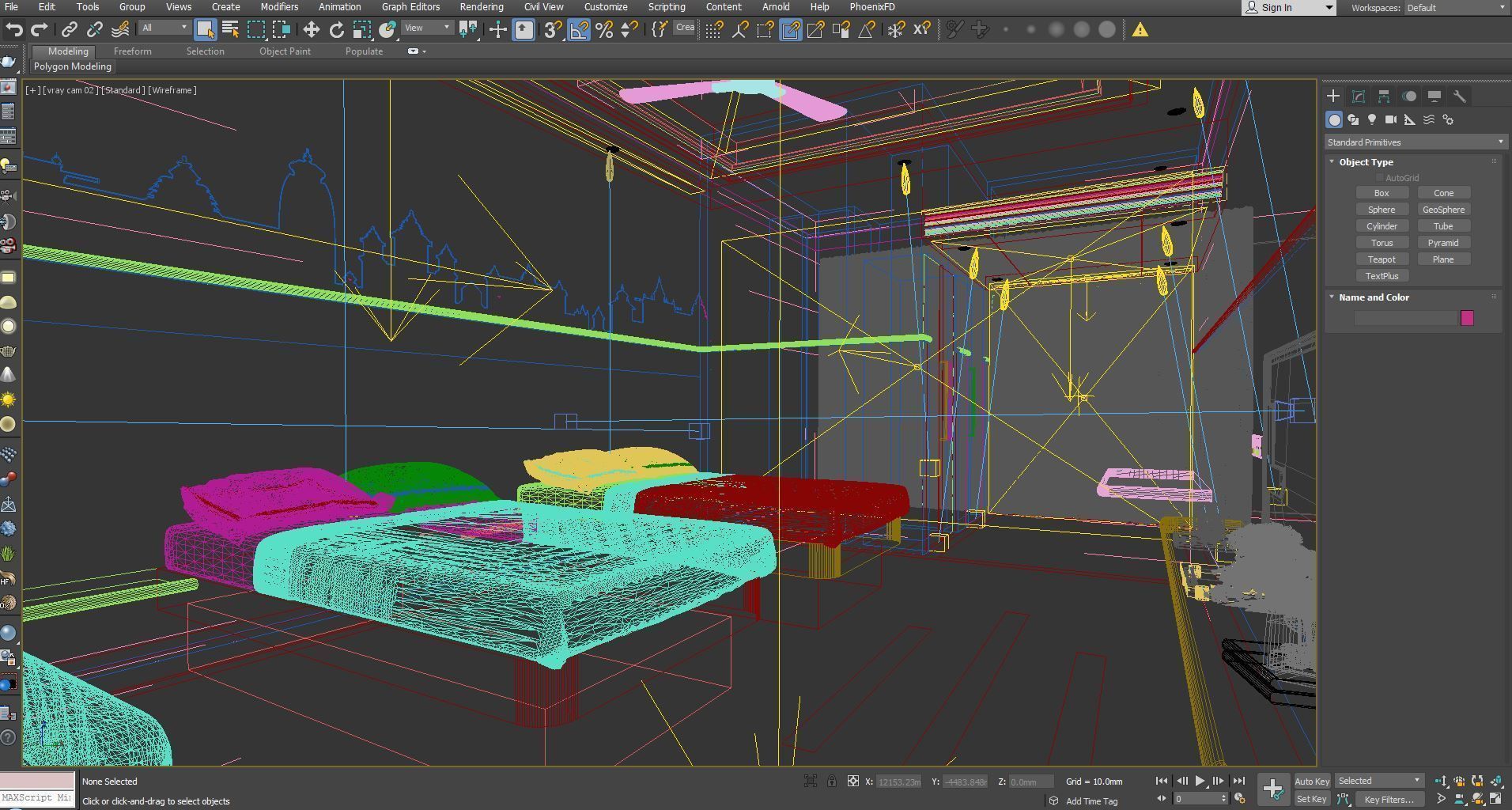Open the Hierarchy command panel tab

1384,97
